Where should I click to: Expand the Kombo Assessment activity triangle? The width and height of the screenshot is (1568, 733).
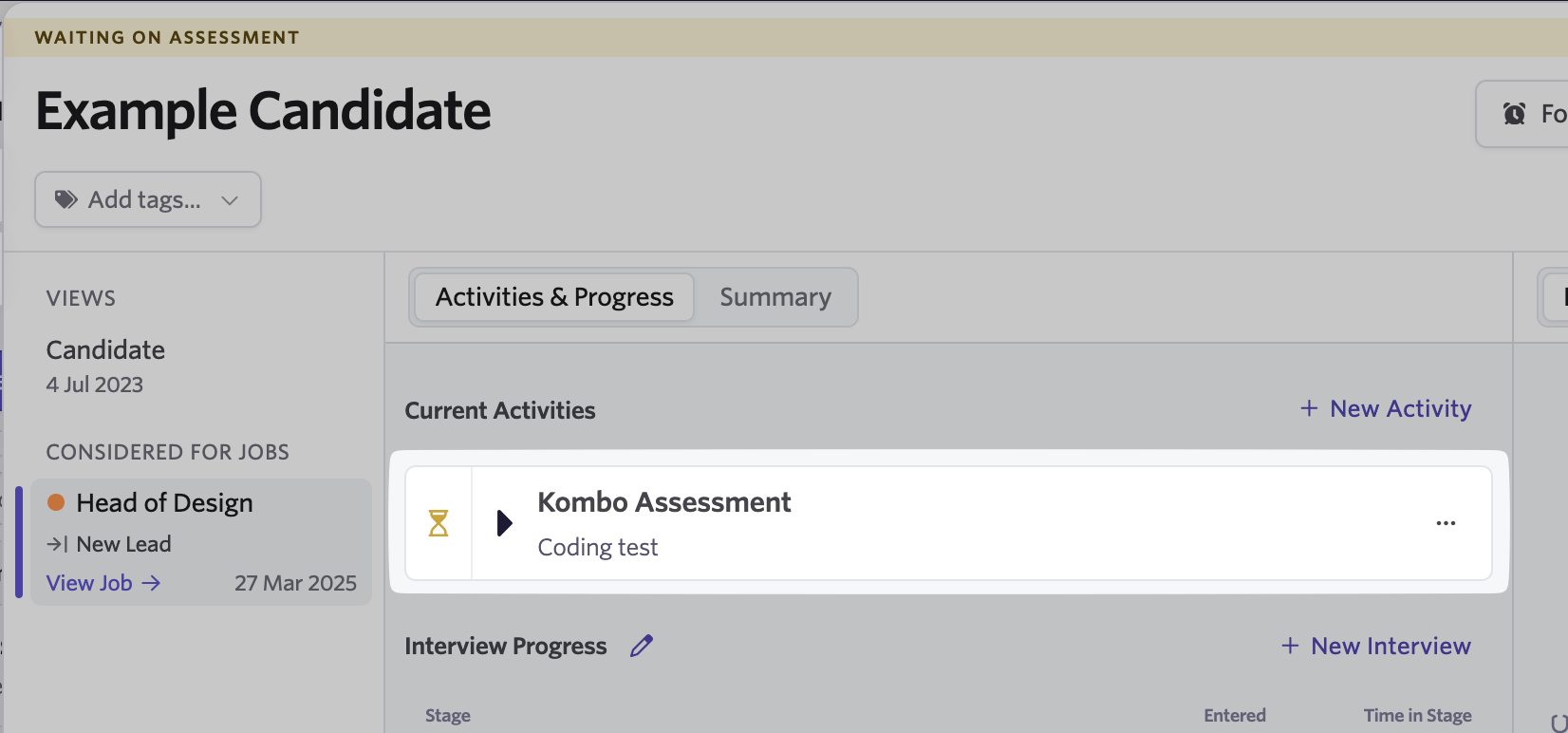tap(505, 523)
